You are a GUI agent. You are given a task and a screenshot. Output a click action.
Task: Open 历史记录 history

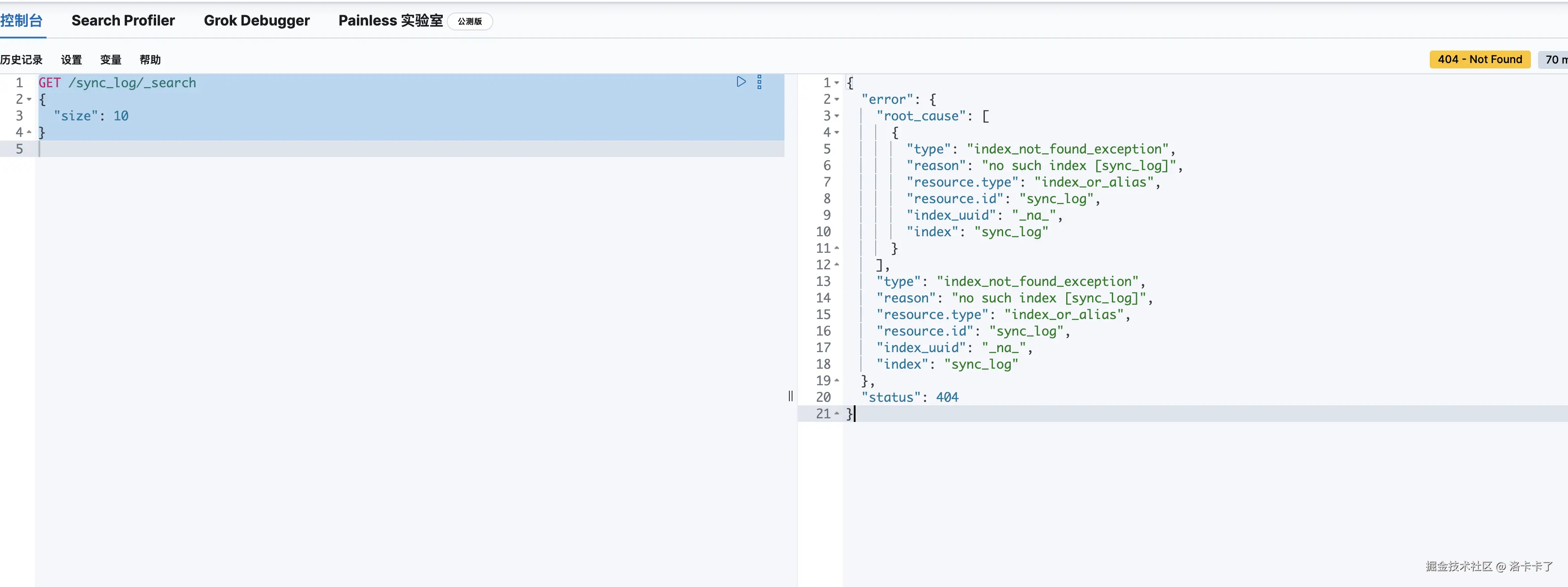pyautogui.click(x=21, y=60)
